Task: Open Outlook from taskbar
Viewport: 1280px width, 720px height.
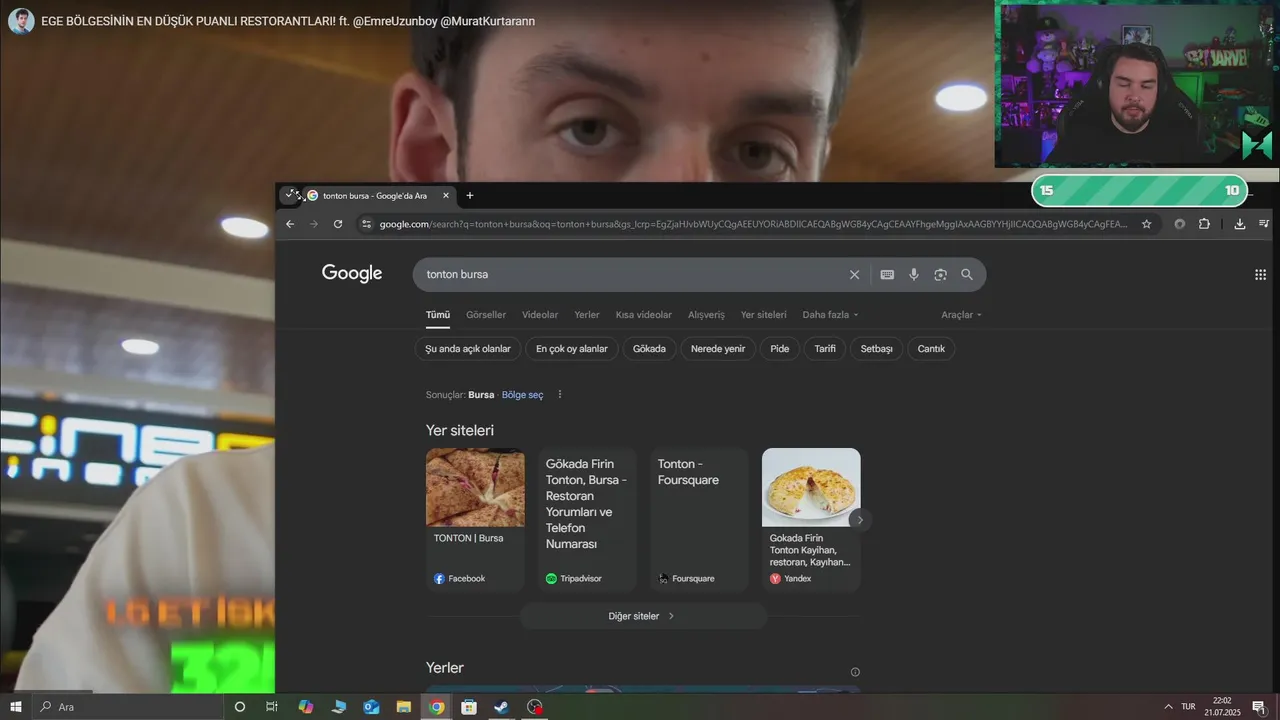Action: coord(371,707)
